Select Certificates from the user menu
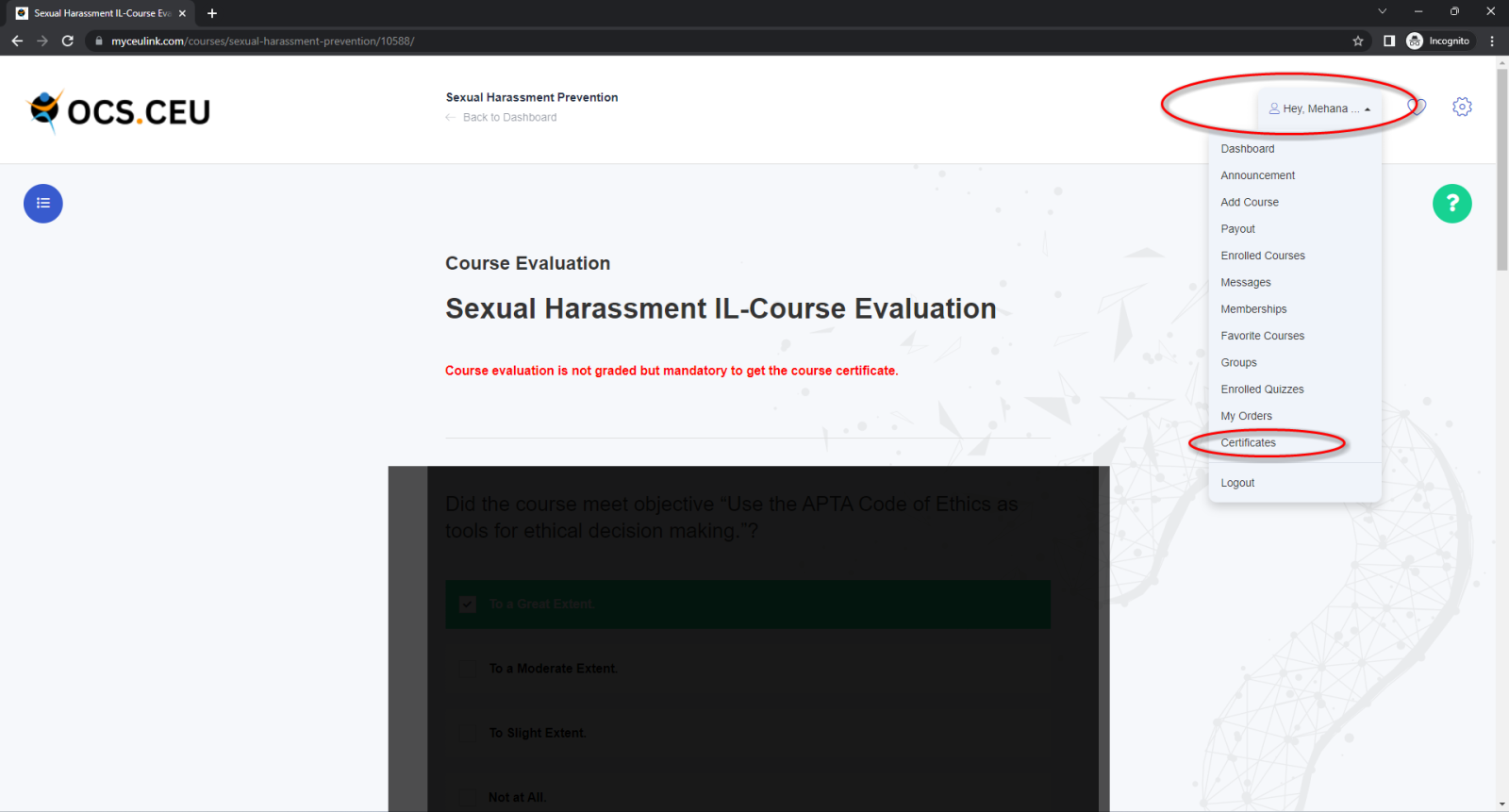1509x812 pixels. (1248, 442)
